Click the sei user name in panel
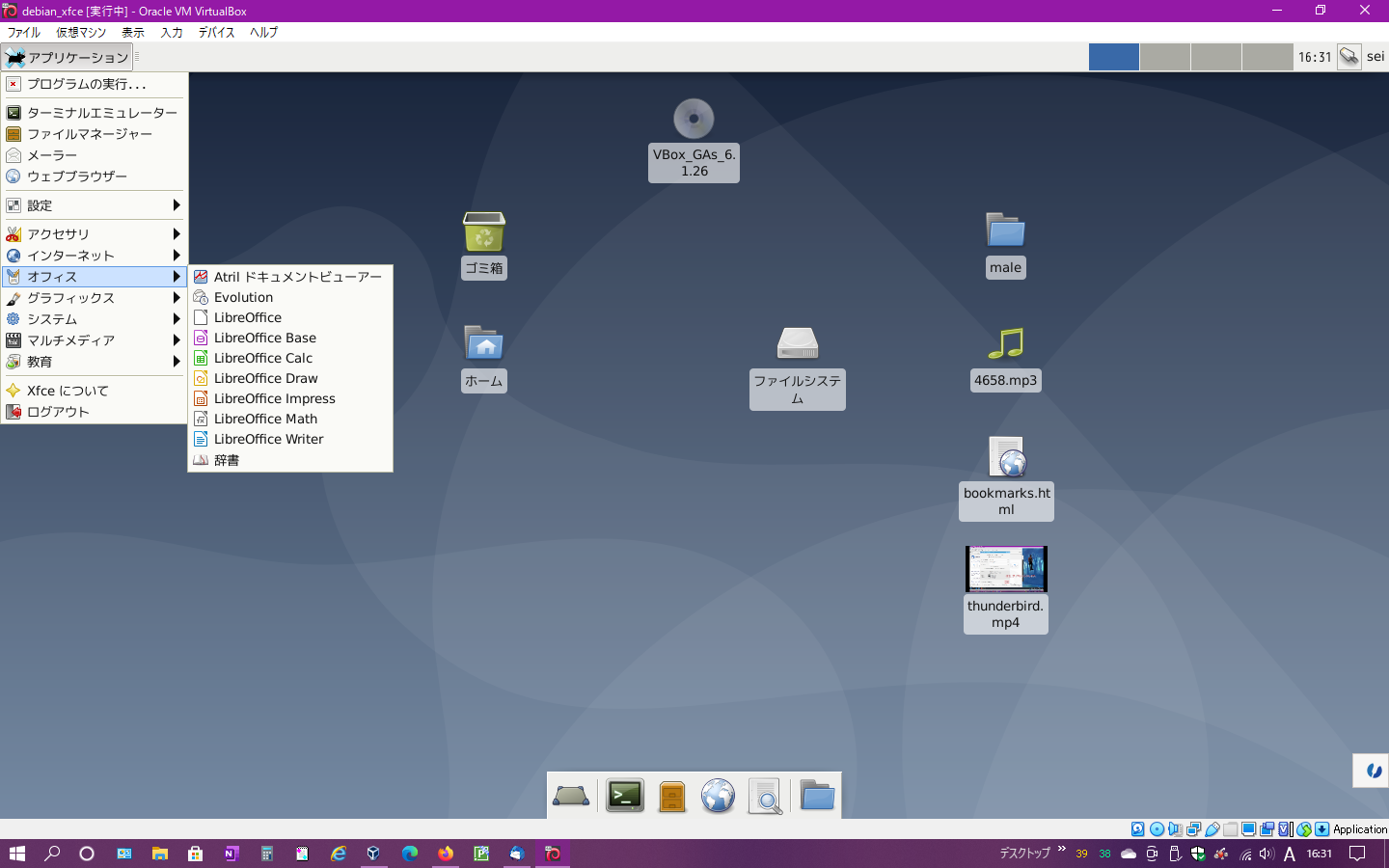The height and width of the screenshot is (868, 1389). pyautogui.click(x=1375, y=57)
